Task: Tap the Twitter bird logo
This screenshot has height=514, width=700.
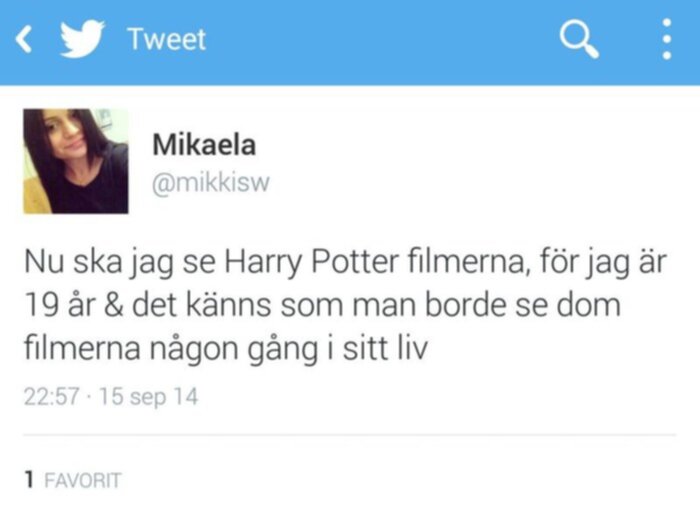Action: pyautogui.click(x=82, y=38)
